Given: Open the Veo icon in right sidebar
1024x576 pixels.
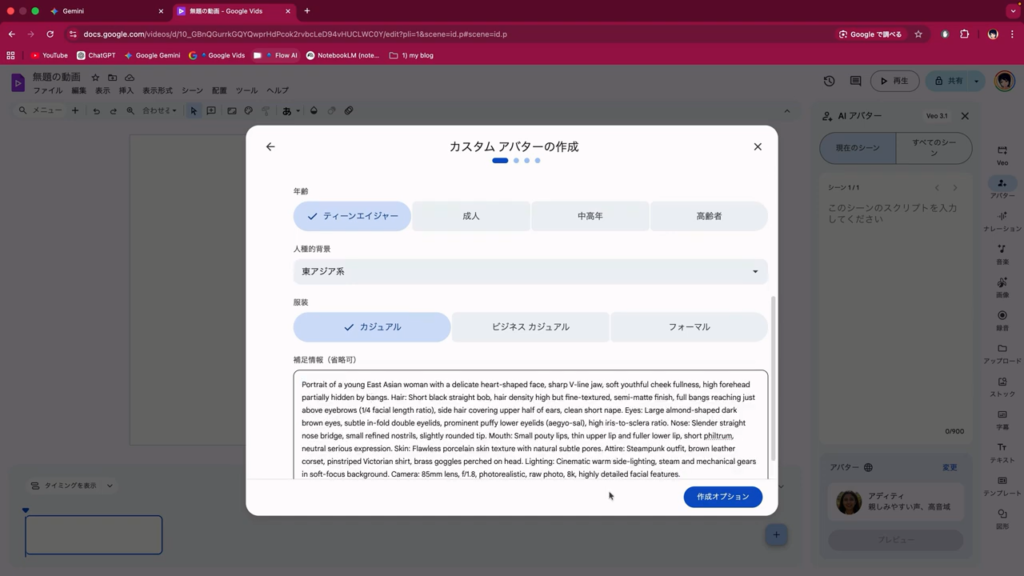Looking at the screenshot, I should point(1002,154).
